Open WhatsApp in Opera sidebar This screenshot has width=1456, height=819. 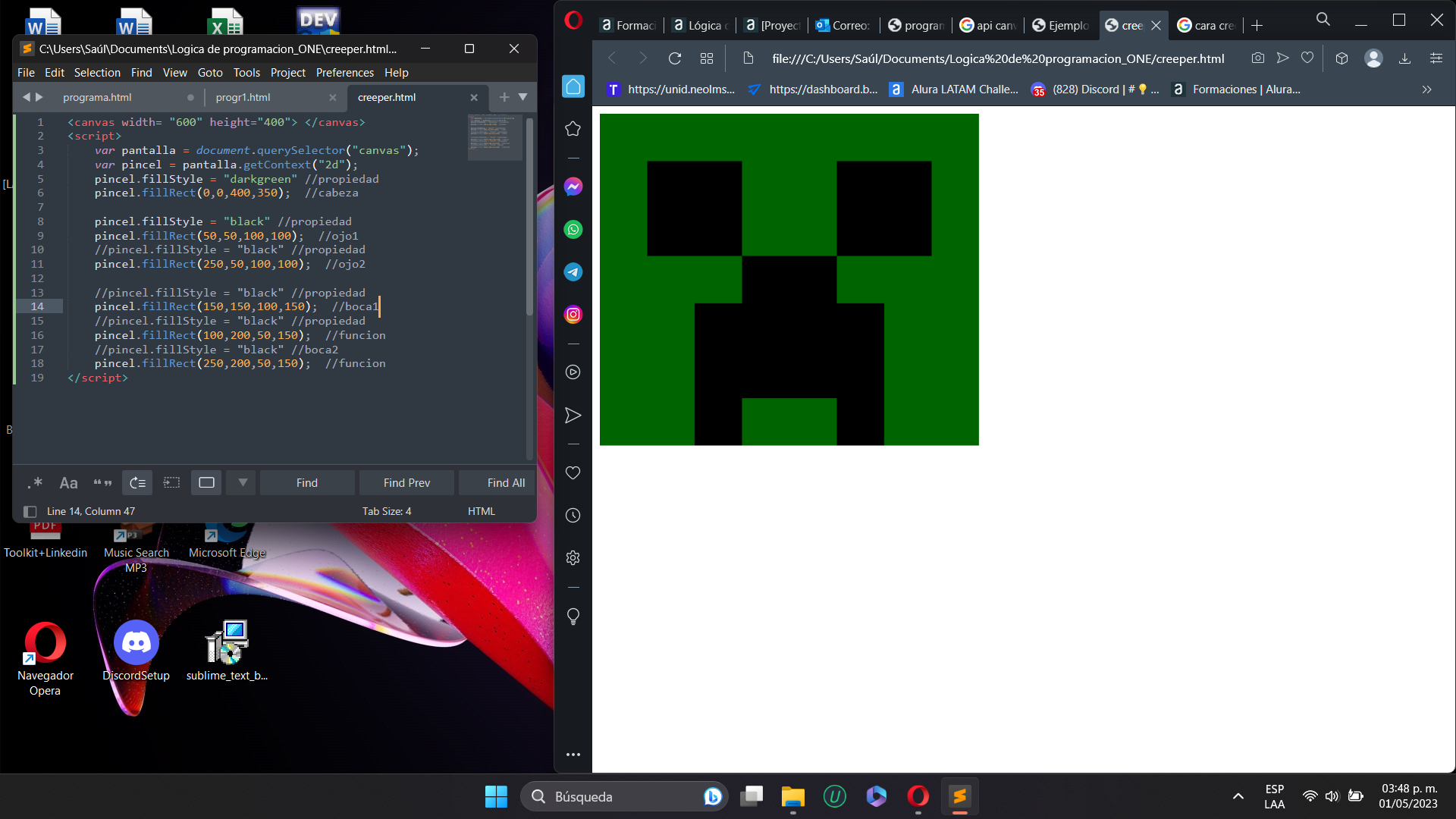(x=573, y=230)
